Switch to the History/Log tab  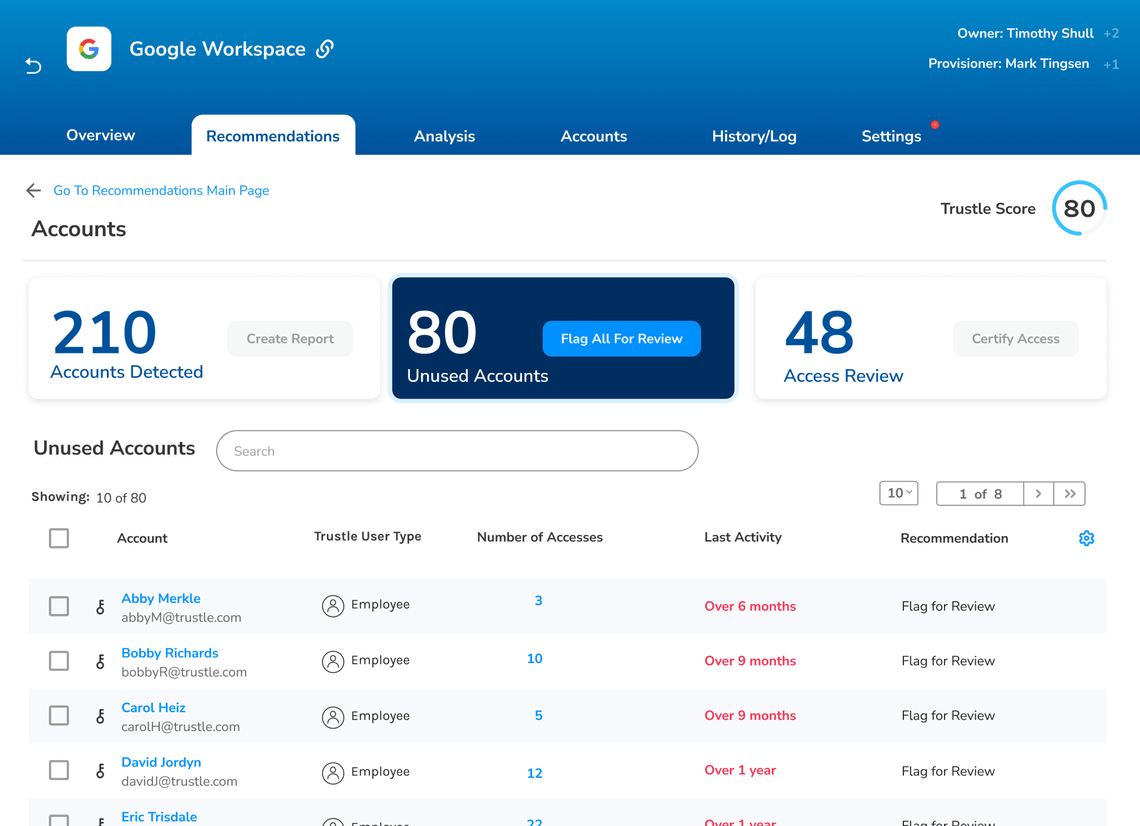754,136
